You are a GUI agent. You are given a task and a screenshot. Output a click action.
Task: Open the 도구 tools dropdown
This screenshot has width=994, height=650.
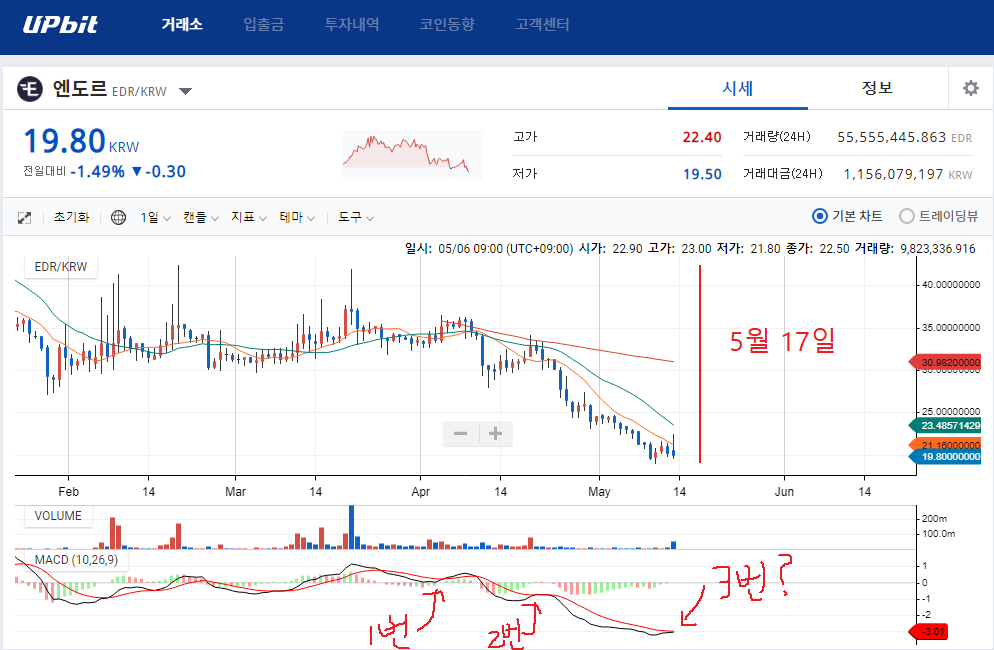[x=356, y=218]
